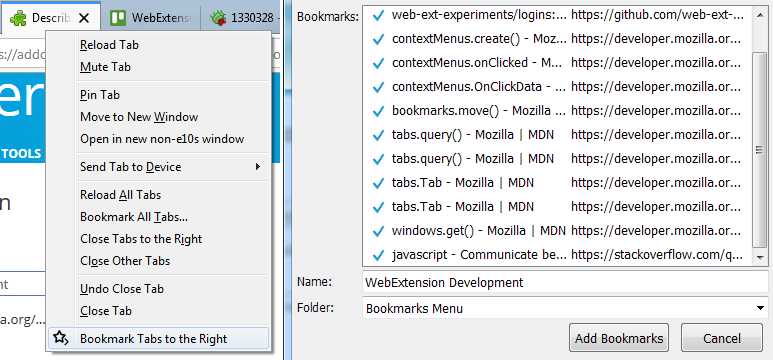Image resolution: width=773 pixels, height=360 pixels.
Task: Choose Close Tabs to the Right
Action: 141,239
